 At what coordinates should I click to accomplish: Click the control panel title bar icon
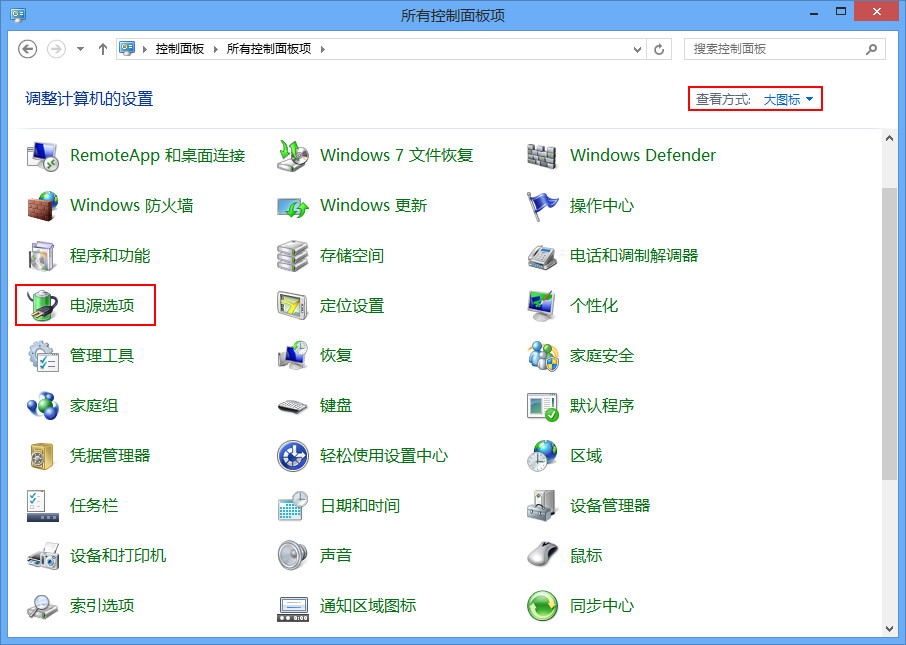[x=17, y=14]
